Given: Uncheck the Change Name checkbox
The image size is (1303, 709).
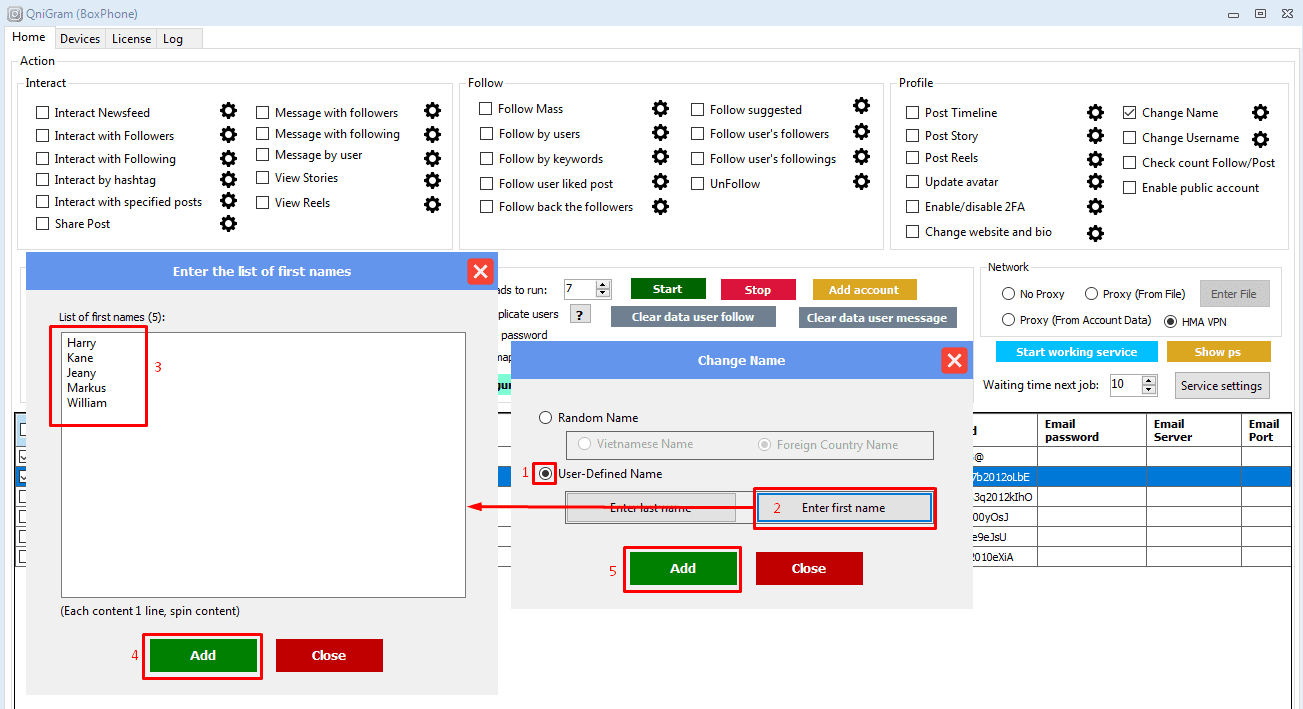Looking at the screenshot, I should pyautogui.click(x=1130, y=113).
